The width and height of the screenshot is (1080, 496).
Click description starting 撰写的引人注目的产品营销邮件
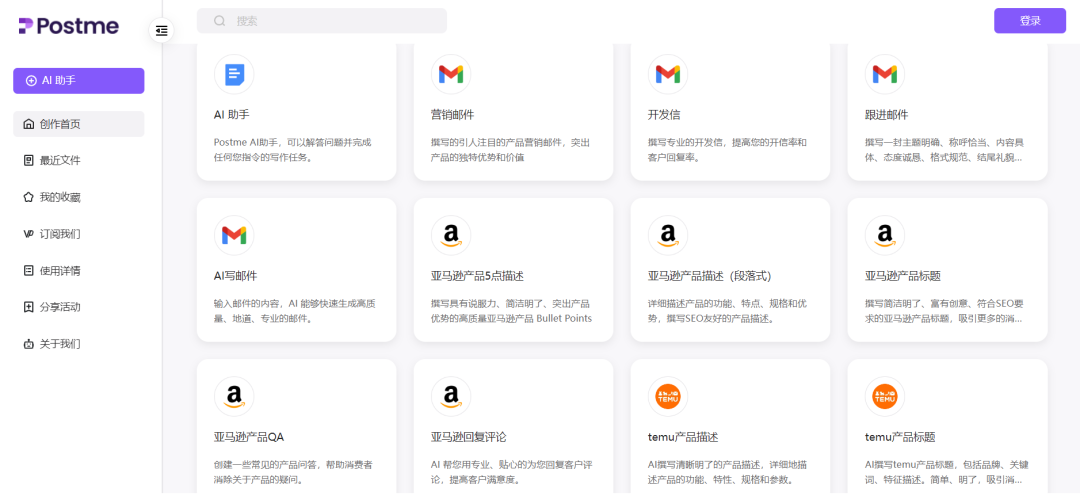[x=510, y=149]
